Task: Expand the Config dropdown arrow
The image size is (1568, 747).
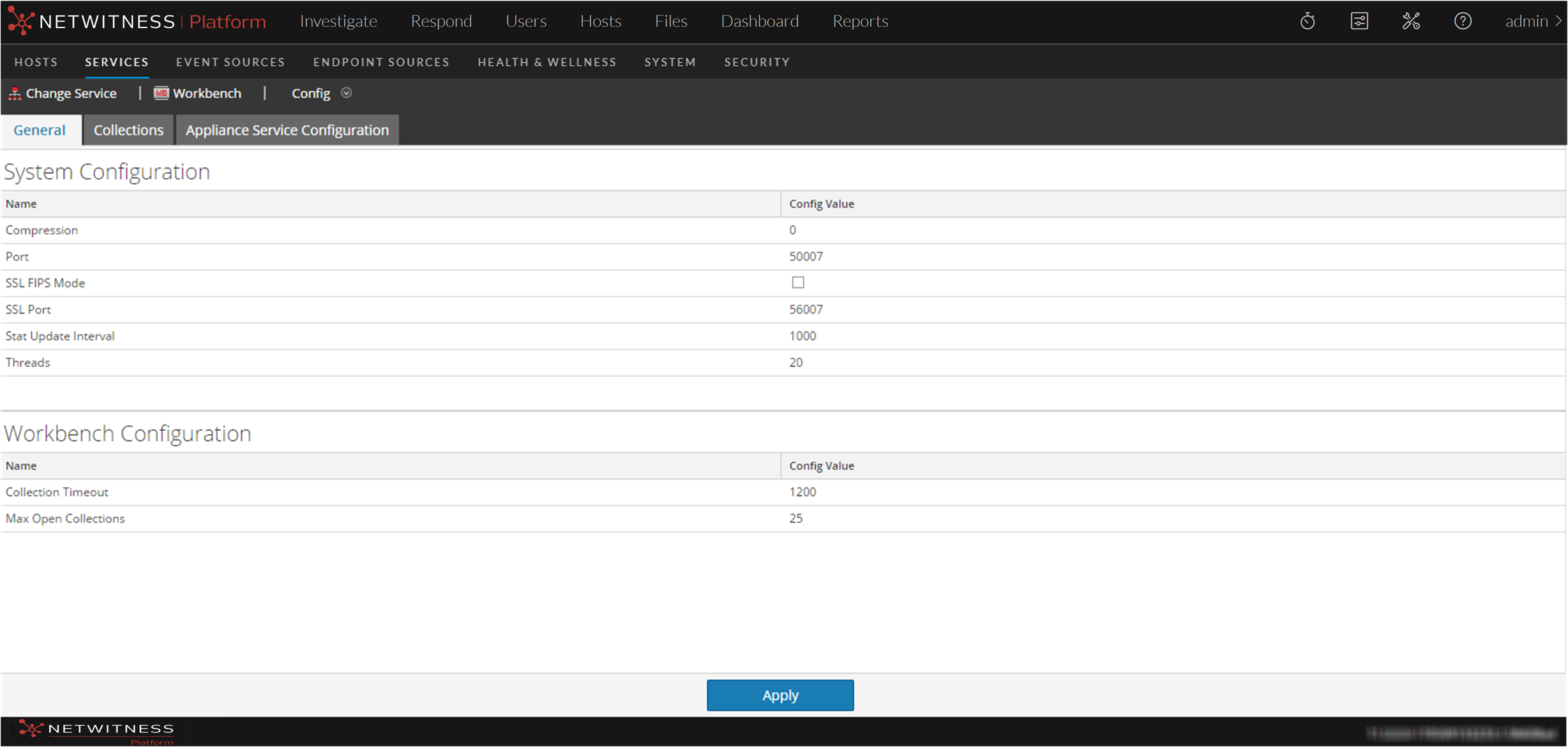Action: point(346,93)
